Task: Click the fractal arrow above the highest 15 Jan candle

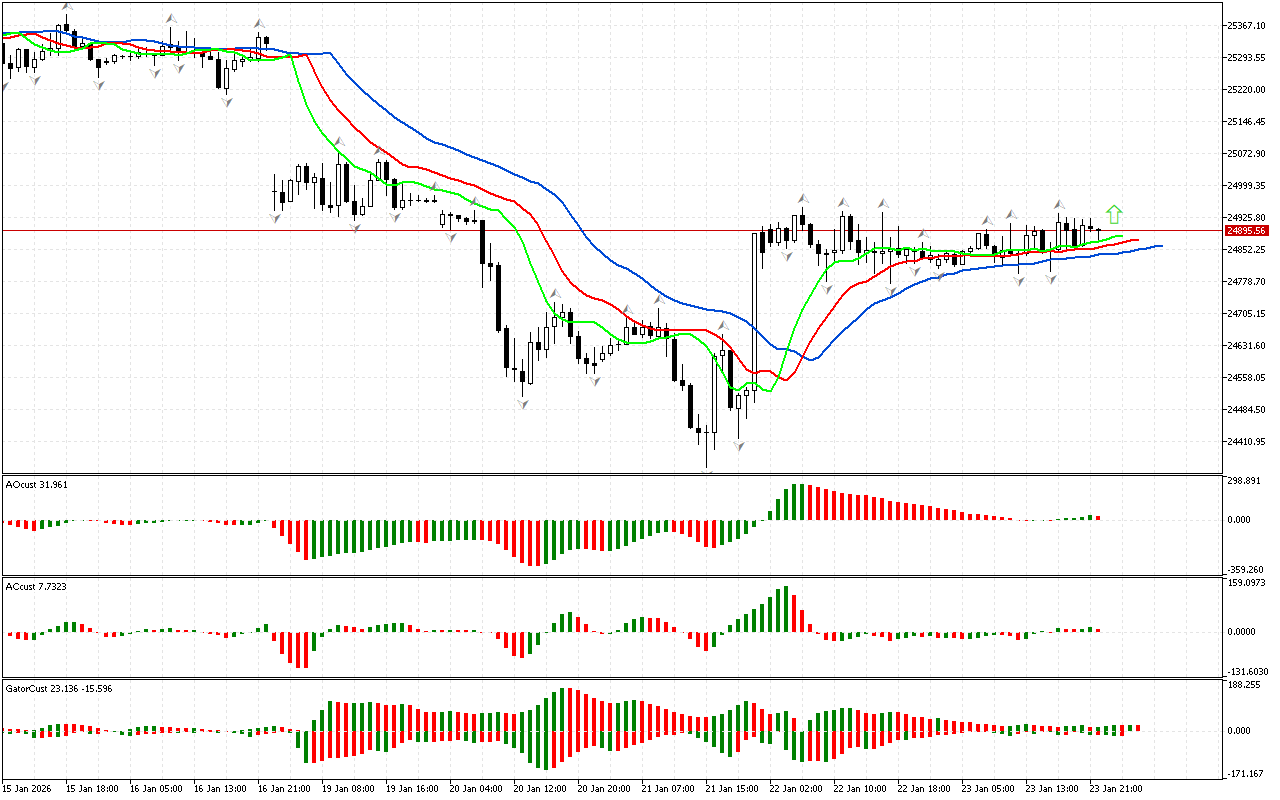Action: pyautogui.click(x=67, y=7)
